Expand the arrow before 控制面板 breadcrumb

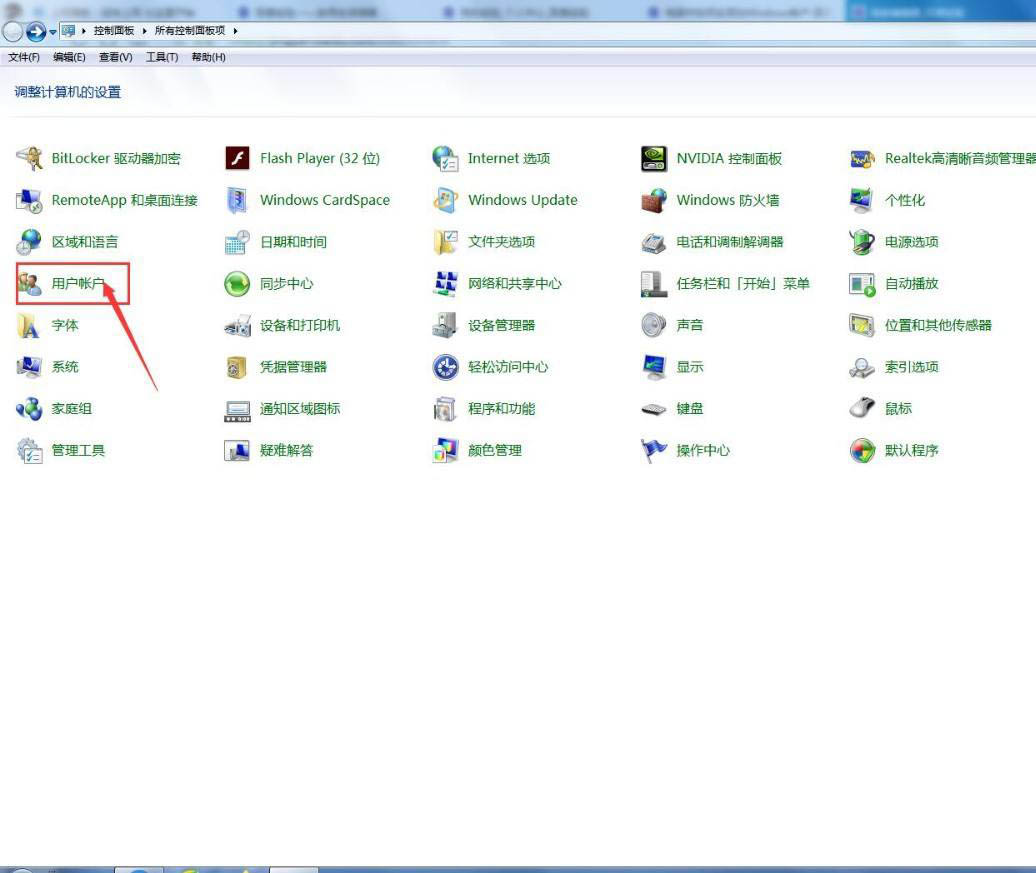[84, 30]
